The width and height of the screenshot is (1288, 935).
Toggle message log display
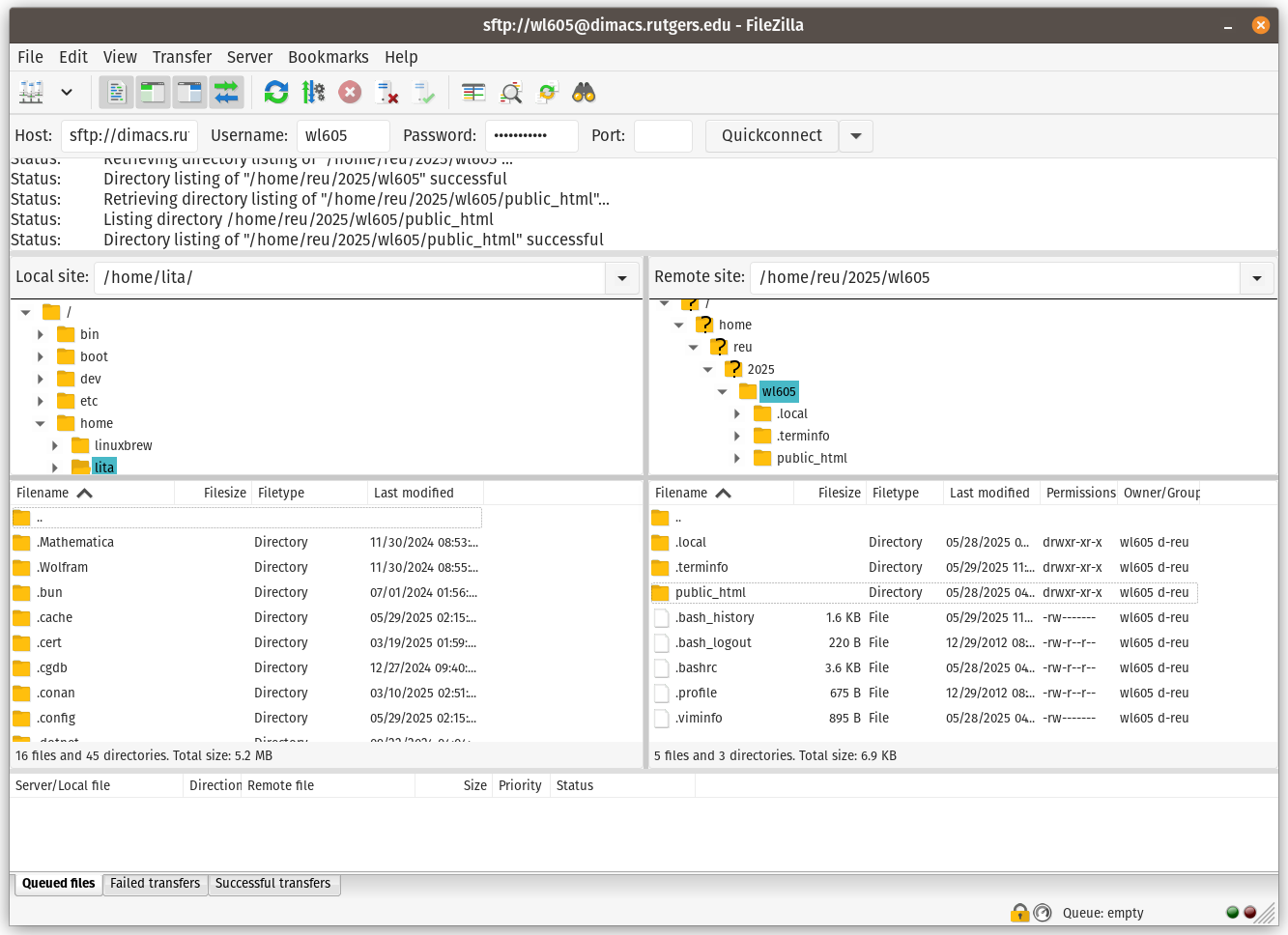click(116, 93)
